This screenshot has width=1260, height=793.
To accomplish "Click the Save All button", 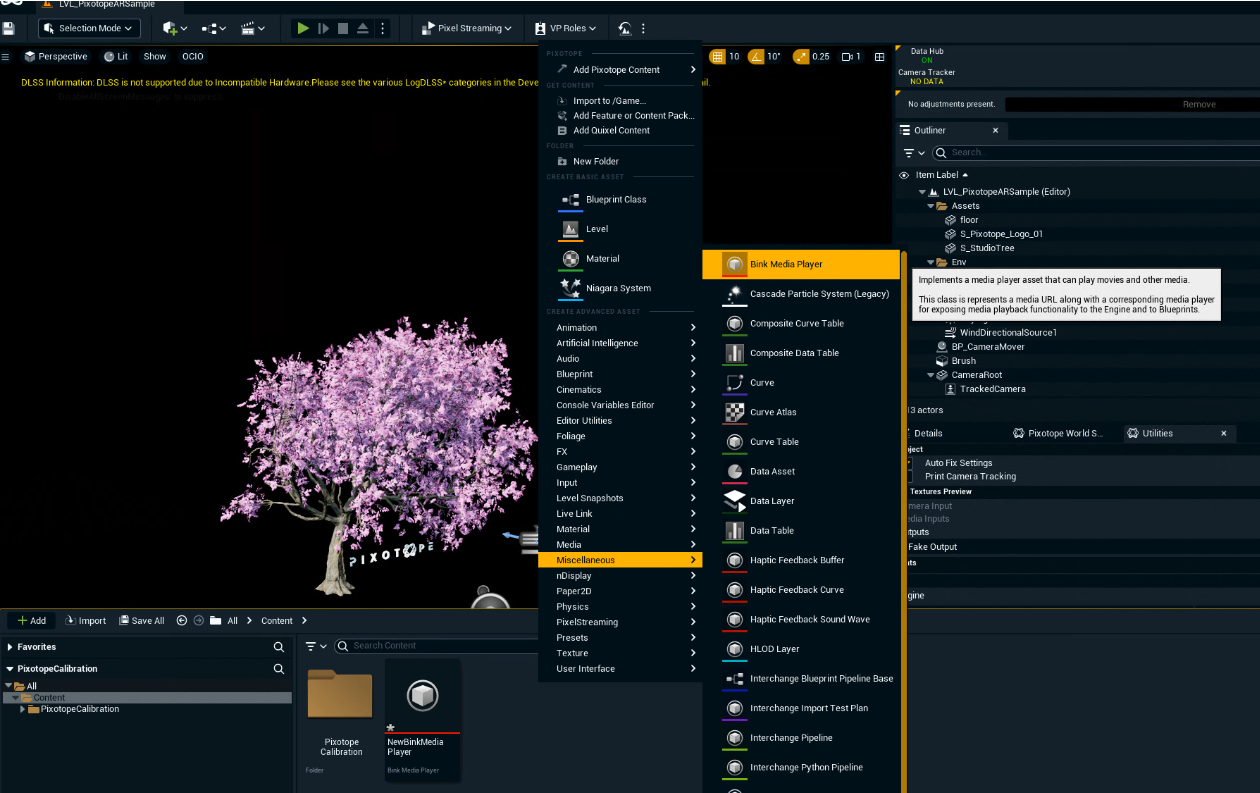I will [141, 621].
